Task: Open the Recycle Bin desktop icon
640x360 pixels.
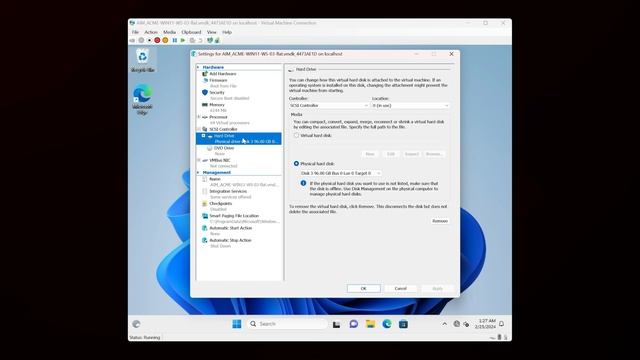Action: (142, 60)
